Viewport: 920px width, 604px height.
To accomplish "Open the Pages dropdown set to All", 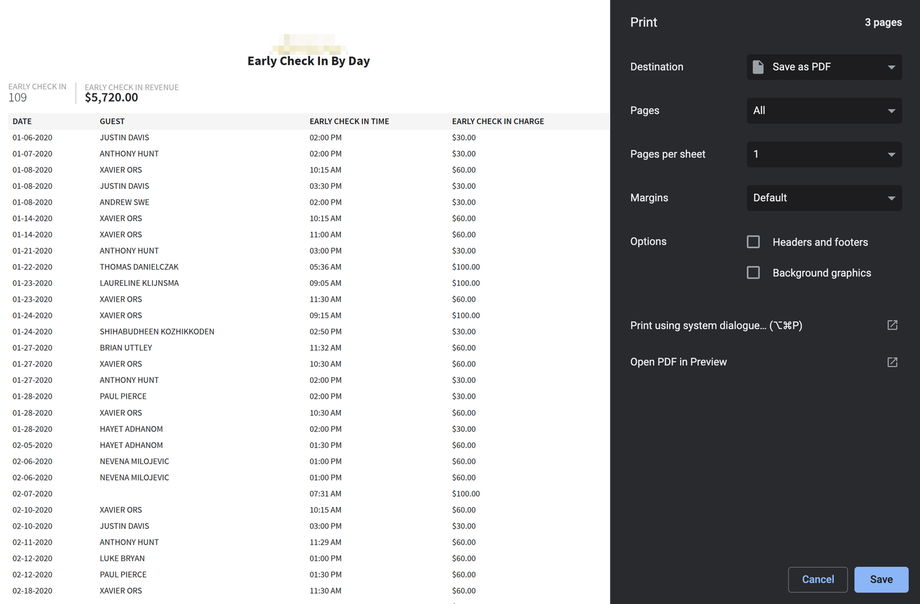I will (824, 110).
